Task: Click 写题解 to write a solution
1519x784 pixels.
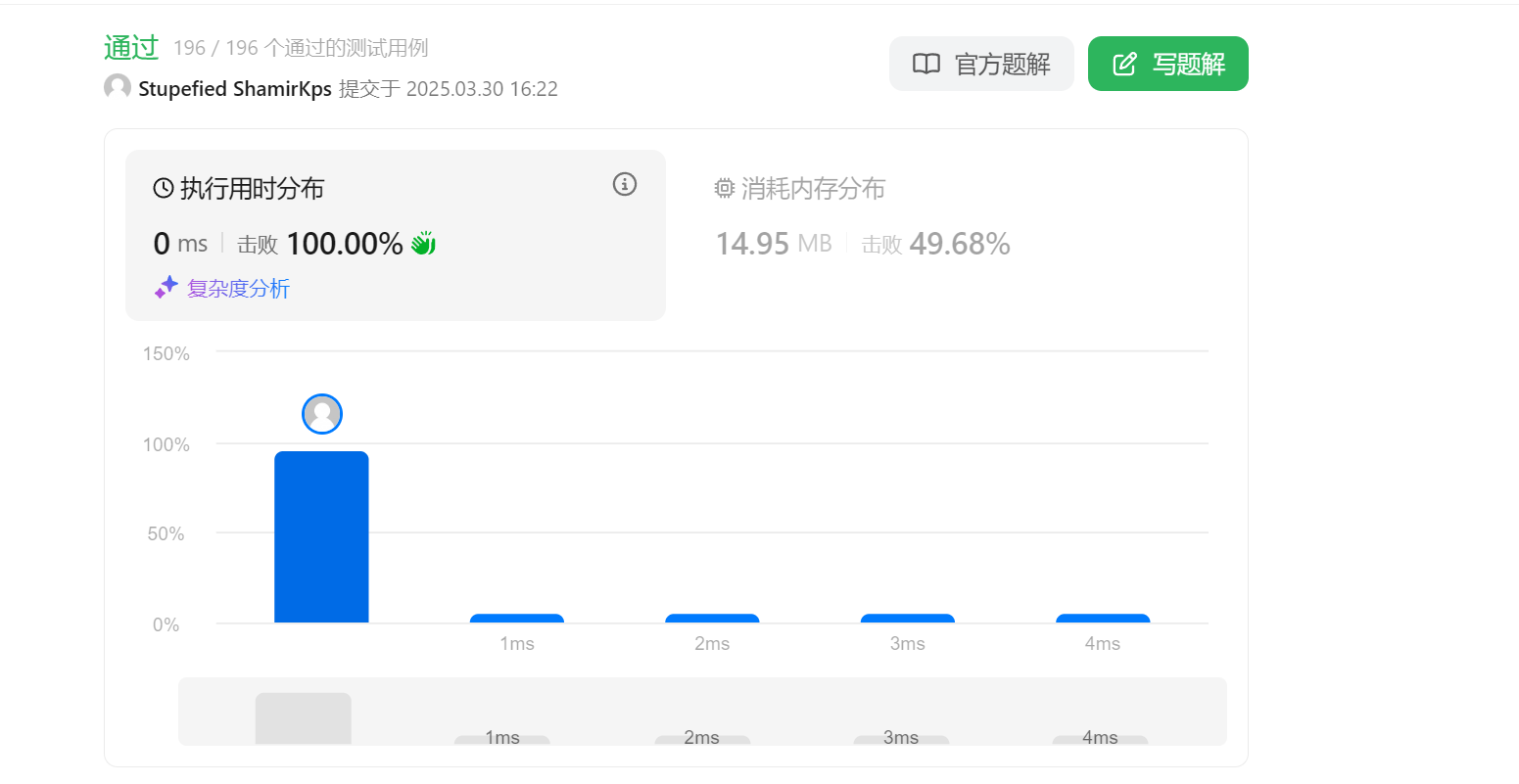Action: point(1168,64)
